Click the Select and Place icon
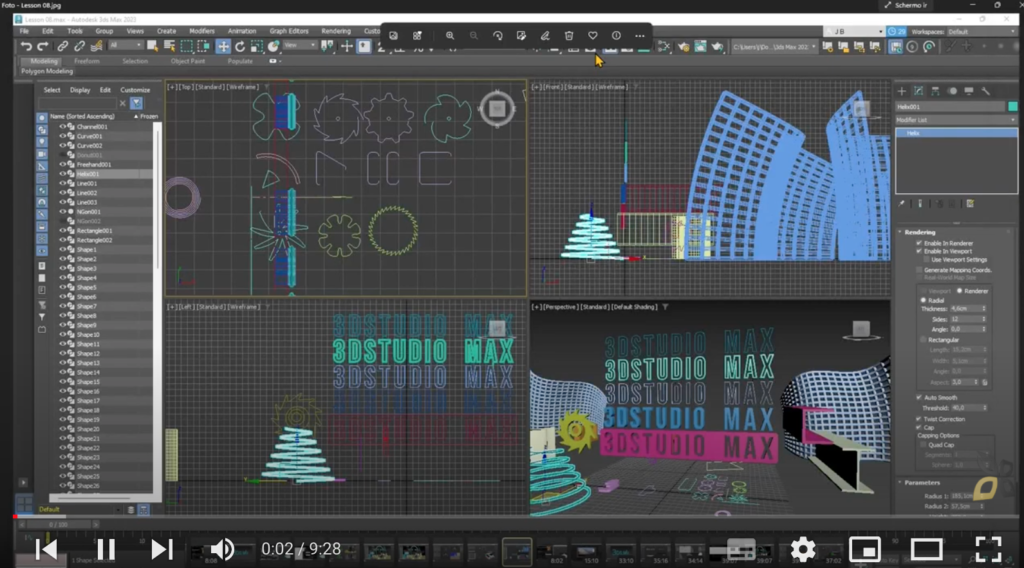The height and width of the screenshot is (568, 1024). [x=274, y=46]
